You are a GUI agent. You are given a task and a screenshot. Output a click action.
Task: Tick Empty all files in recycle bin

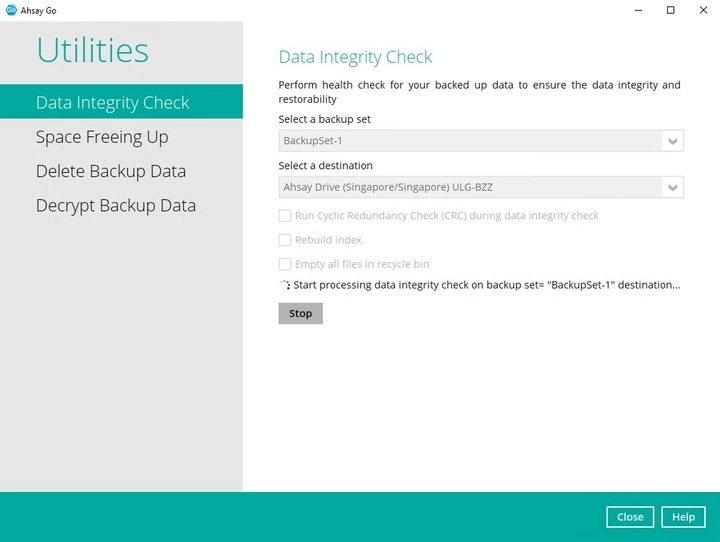pos(285,264)
